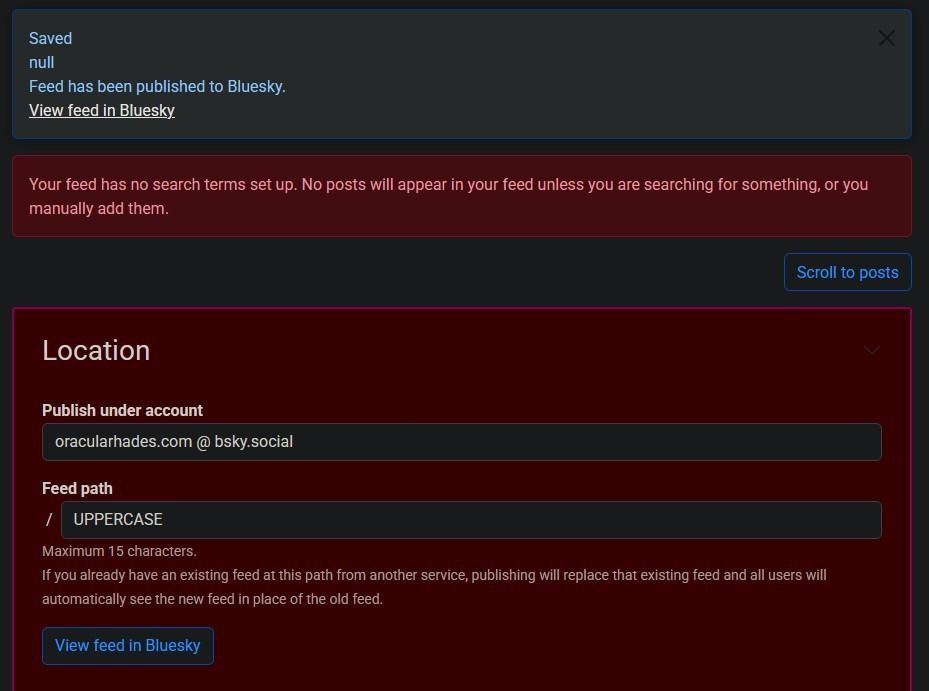The image size is (929, 691).
Task: Select the oracularhades.com @ bsky.social account selector
Action: coord(461,441)
